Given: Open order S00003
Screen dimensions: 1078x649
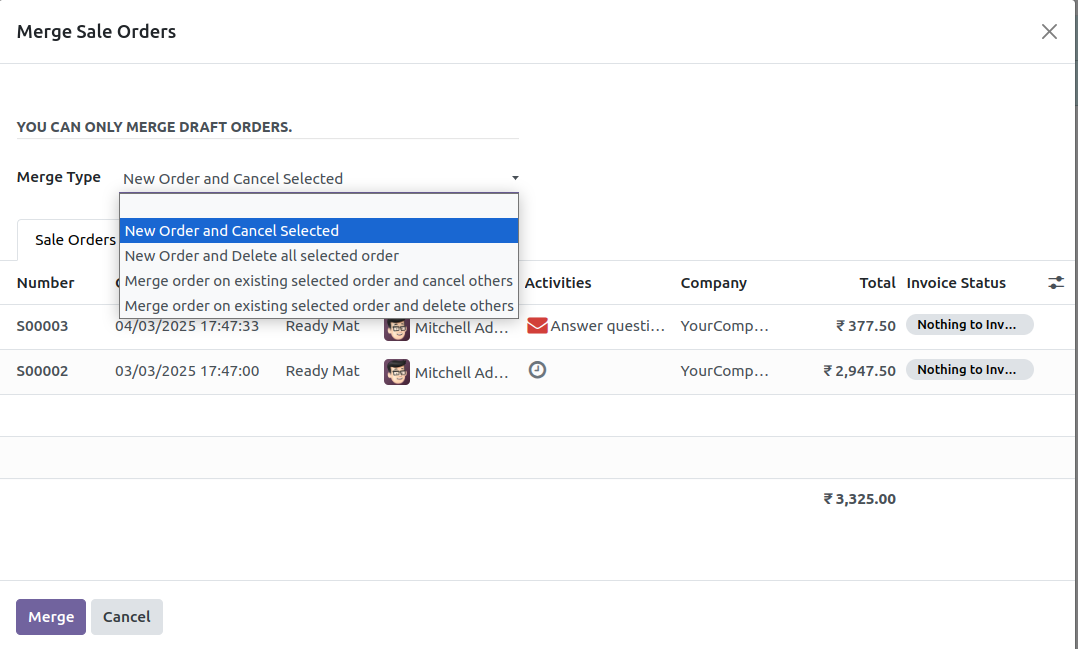Looking at the screenshot, I should (42, 326).
